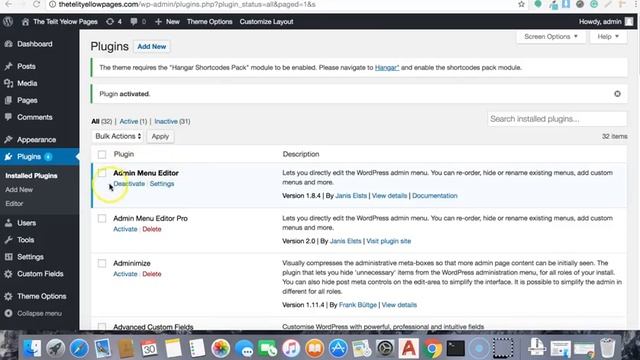Viewport: 640px width, 360px height.
Task: Toggle the select-all plugins checkbox
Action: [x=102, y=154]
